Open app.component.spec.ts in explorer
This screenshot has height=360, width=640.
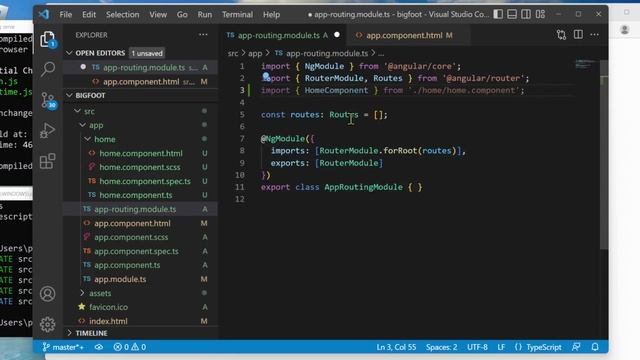click(136, 251)
